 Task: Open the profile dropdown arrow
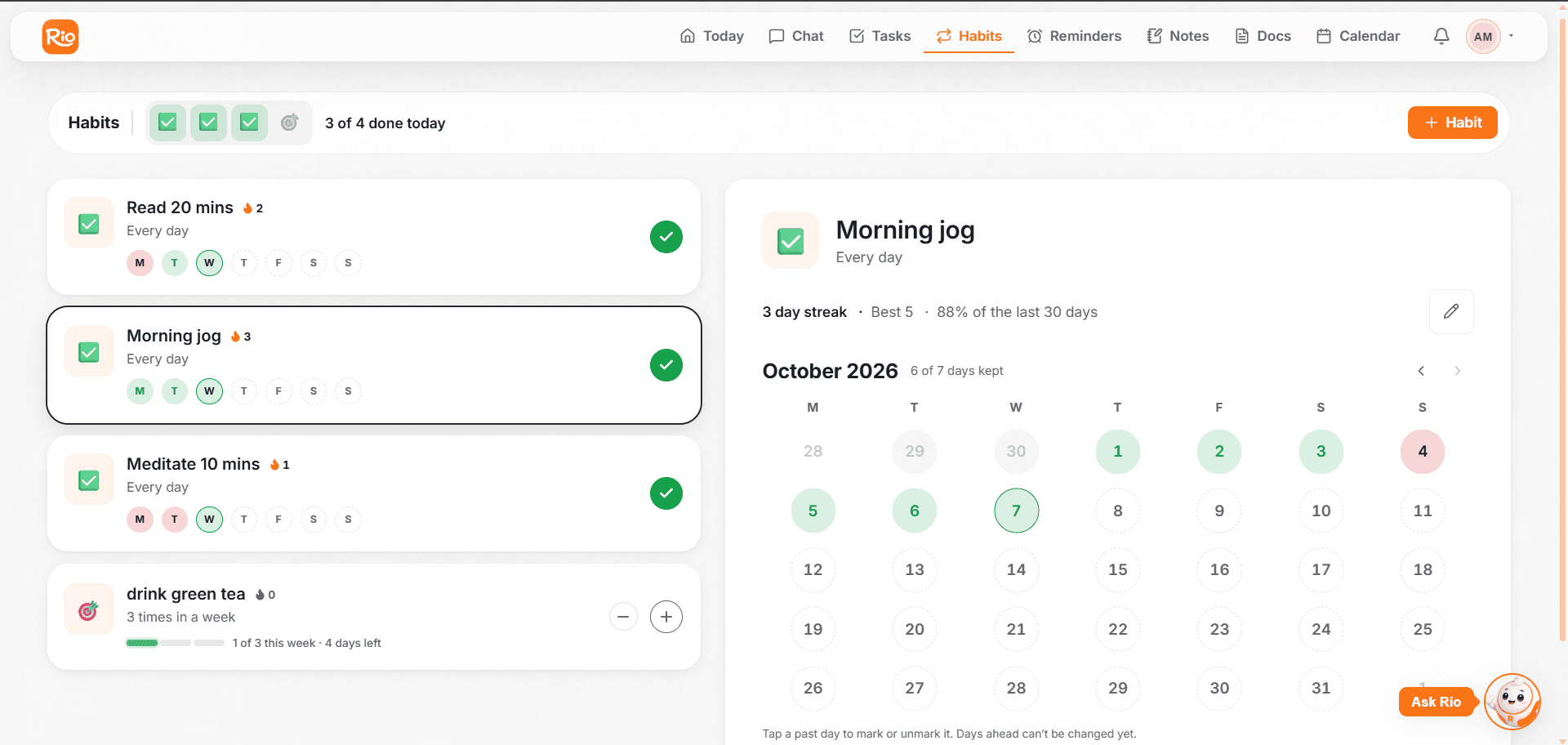tap(1512, 36)
